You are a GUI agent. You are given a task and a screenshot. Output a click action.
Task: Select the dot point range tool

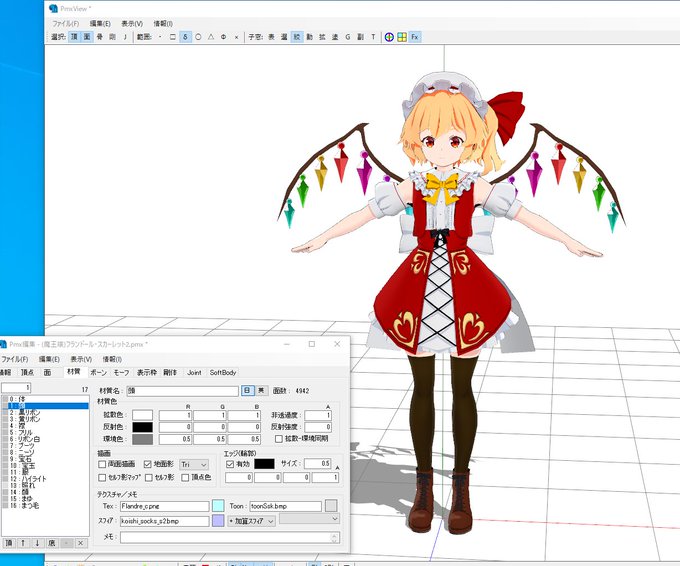point(160,37)
